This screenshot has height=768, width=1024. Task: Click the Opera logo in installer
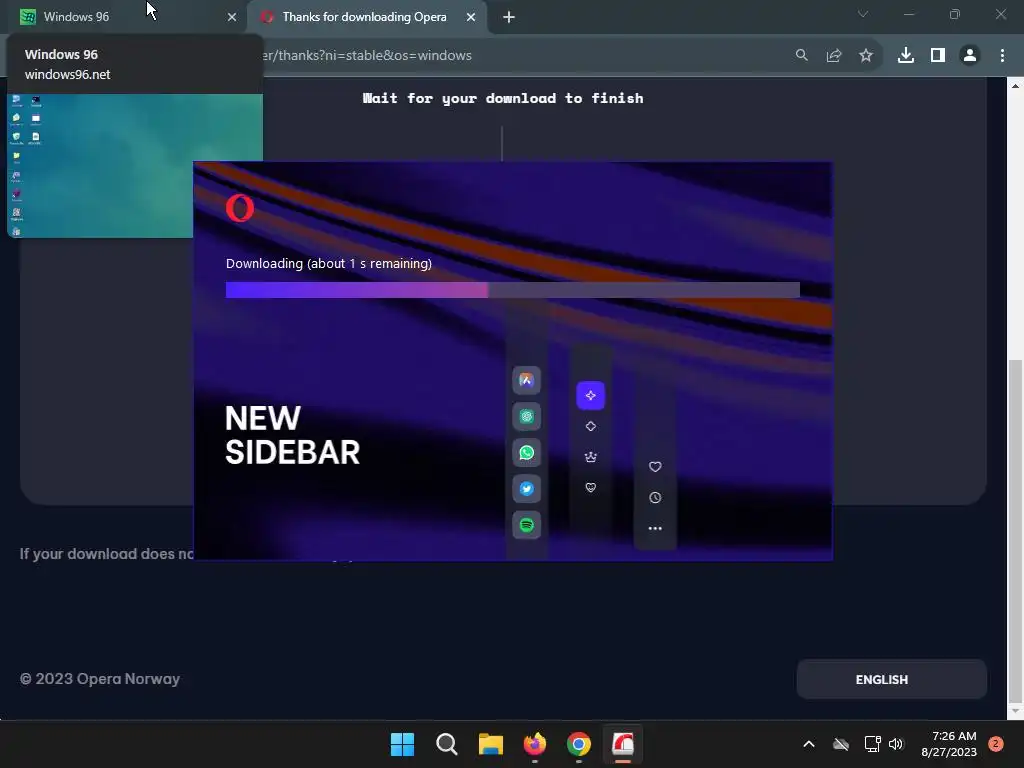pos(240,208)
